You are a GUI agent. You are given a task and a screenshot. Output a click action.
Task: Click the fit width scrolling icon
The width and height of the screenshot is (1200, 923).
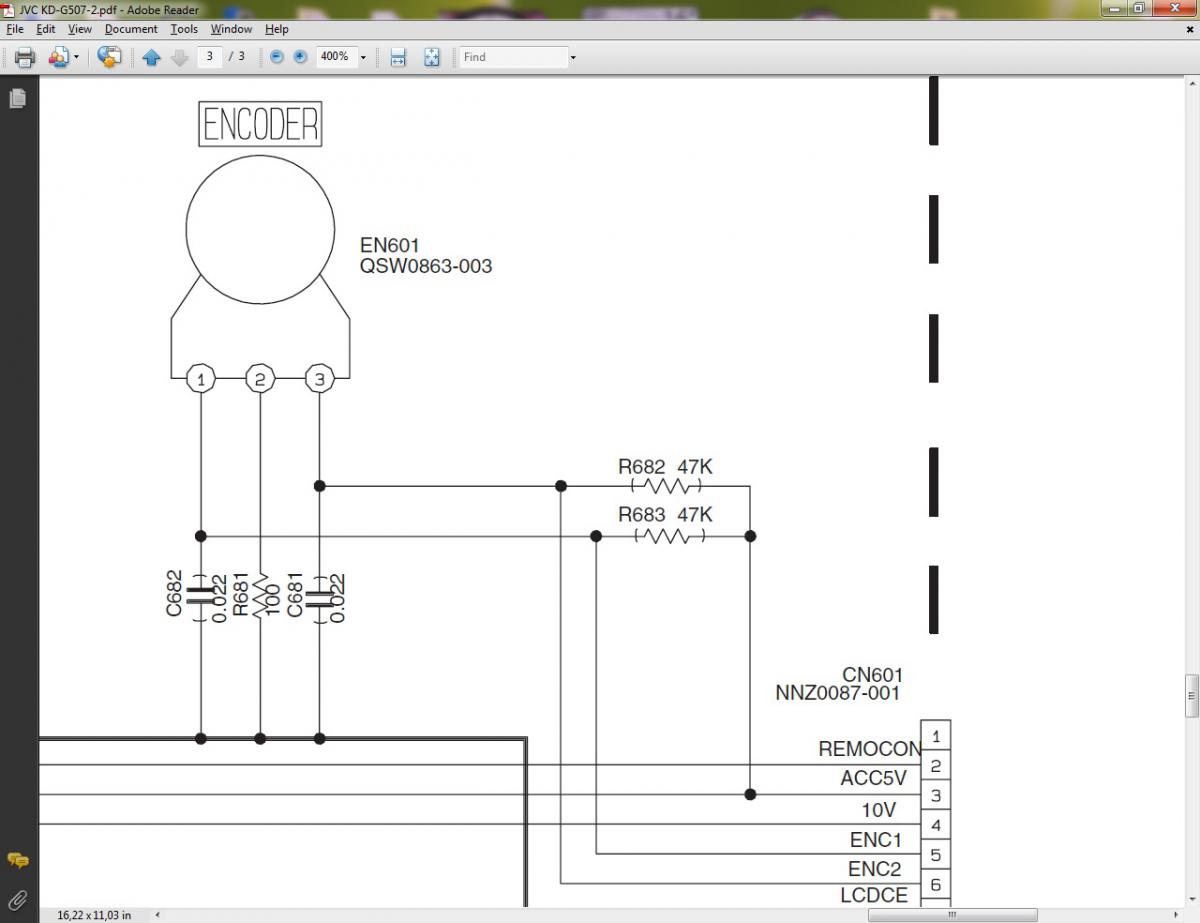point(398,57)
